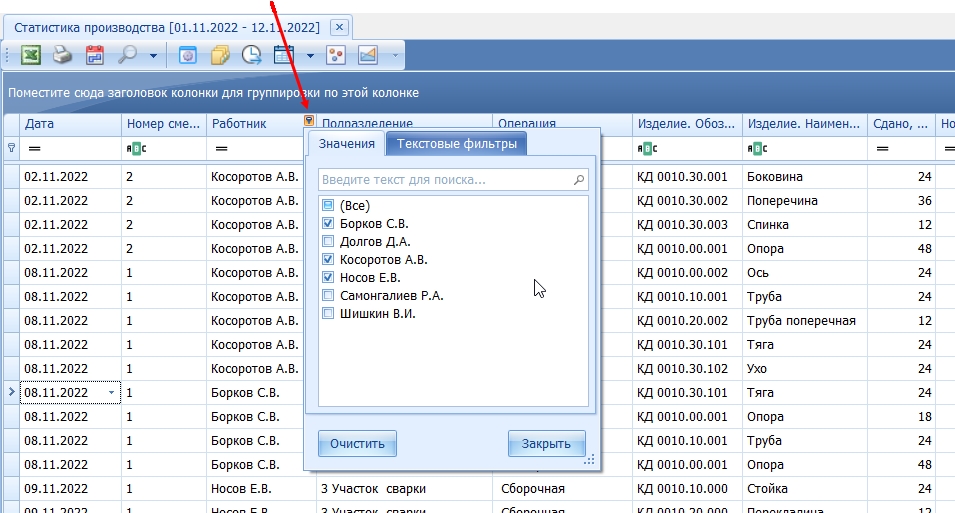The height and width of the screenshot is (513, 955).
Task: Select the Поперечина cell
Action: tap(805, 200)
